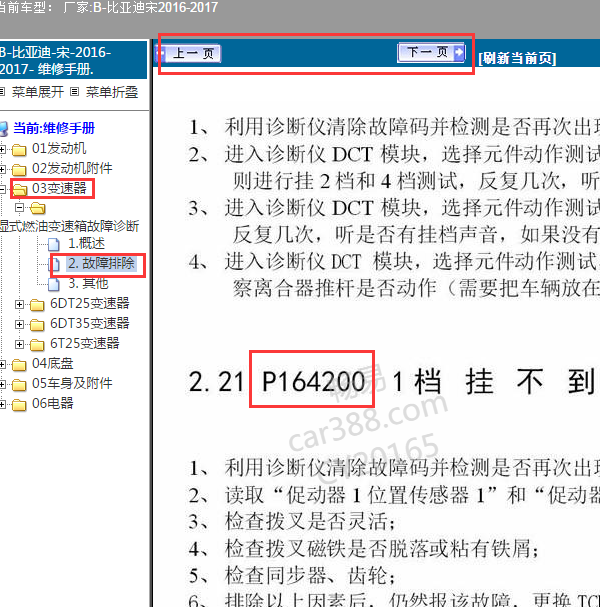The width and height of the screenshot is (600, 607).
Task: Expand the 05车身及附件 tree node
Action: click(x=2, y=385)
